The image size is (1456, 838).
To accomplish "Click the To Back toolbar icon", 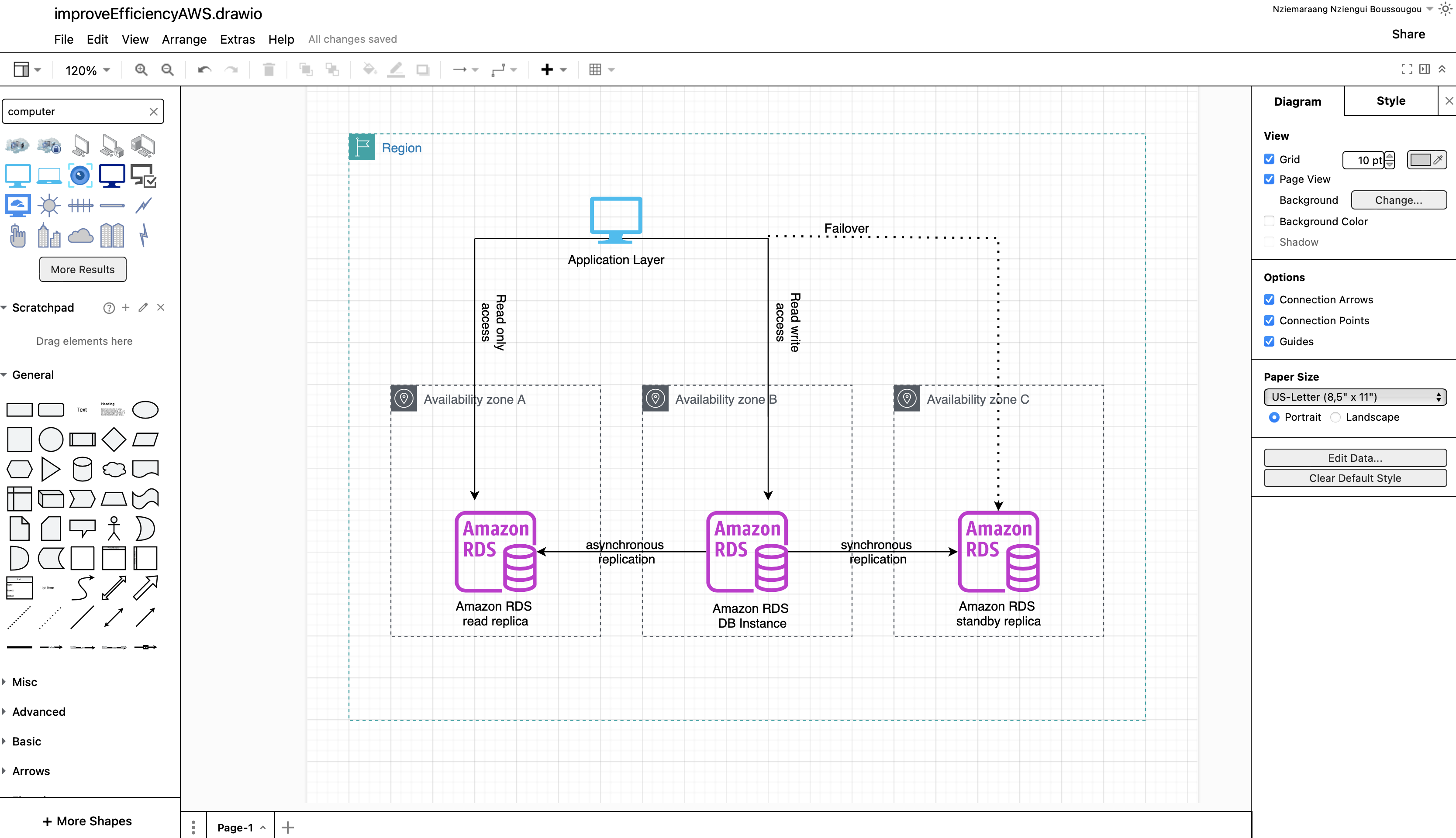I will coord(332,70).
